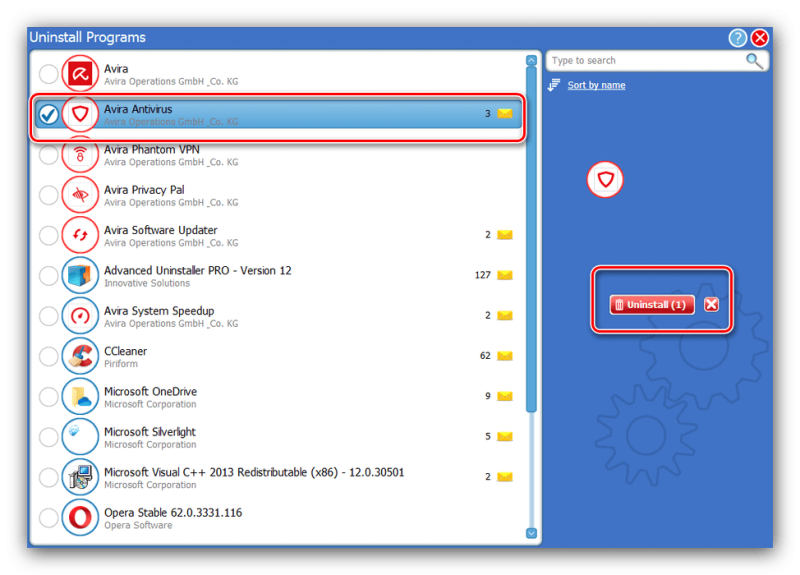Image resolution: width=800 pixels, height=575 pixels.
Task: Open reviews envelope for Visual C++ 2013
Action: click(x=505, y=477)
